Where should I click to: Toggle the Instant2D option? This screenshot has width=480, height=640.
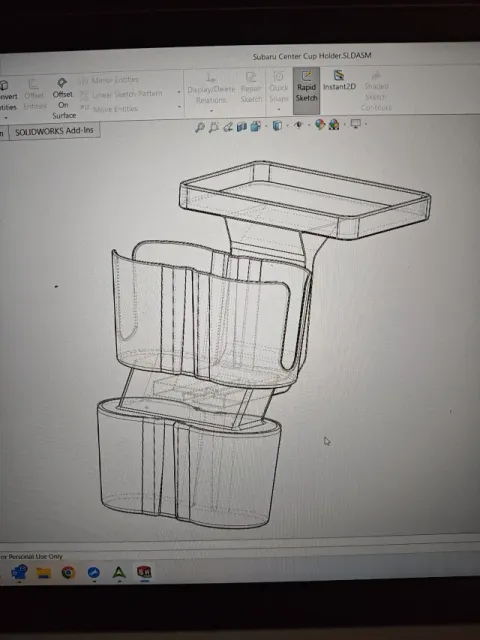[339, 81]
